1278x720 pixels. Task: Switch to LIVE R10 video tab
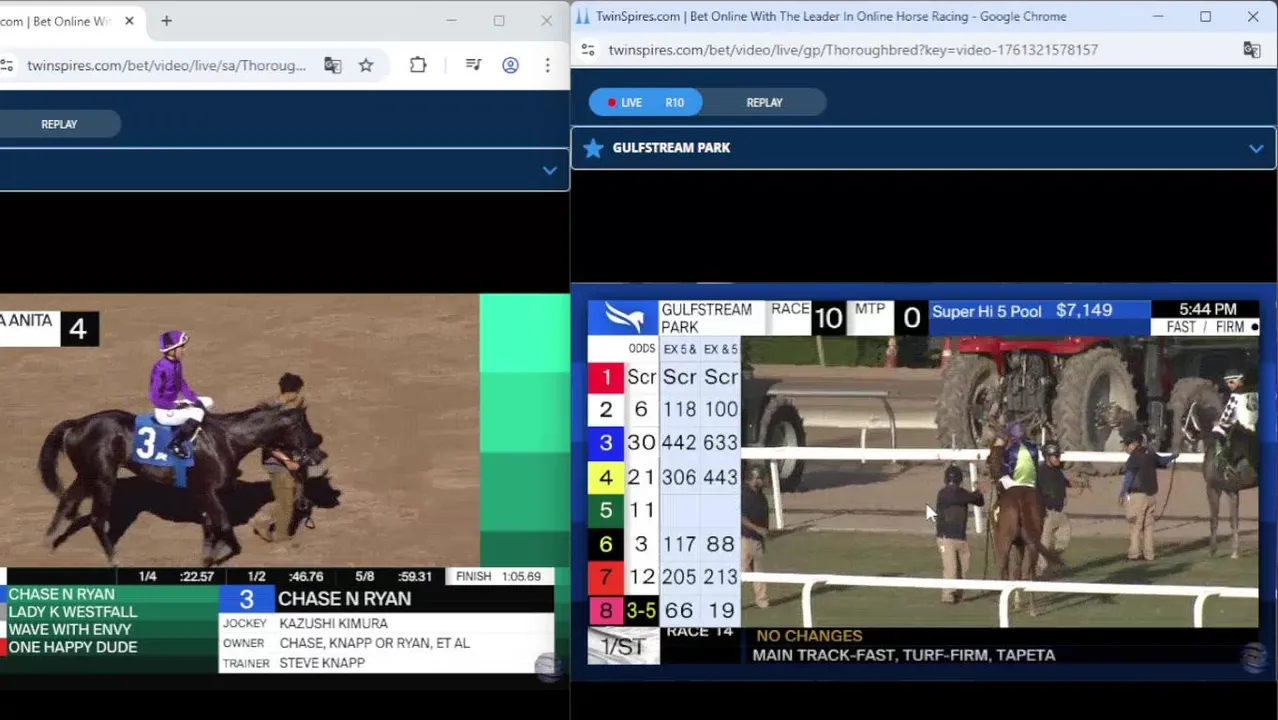click(x=646, y=102)
